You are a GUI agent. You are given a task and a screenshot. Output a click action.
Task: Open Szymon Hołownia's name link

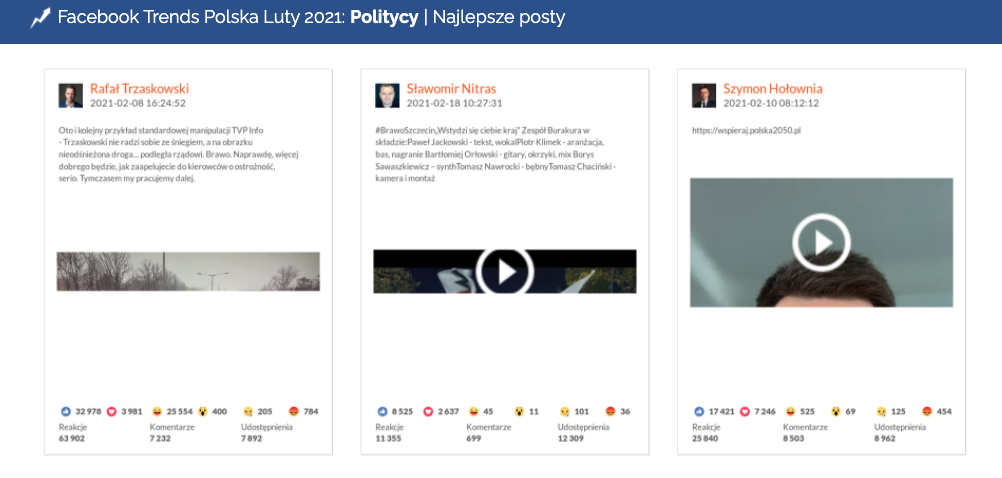[772, 88]
